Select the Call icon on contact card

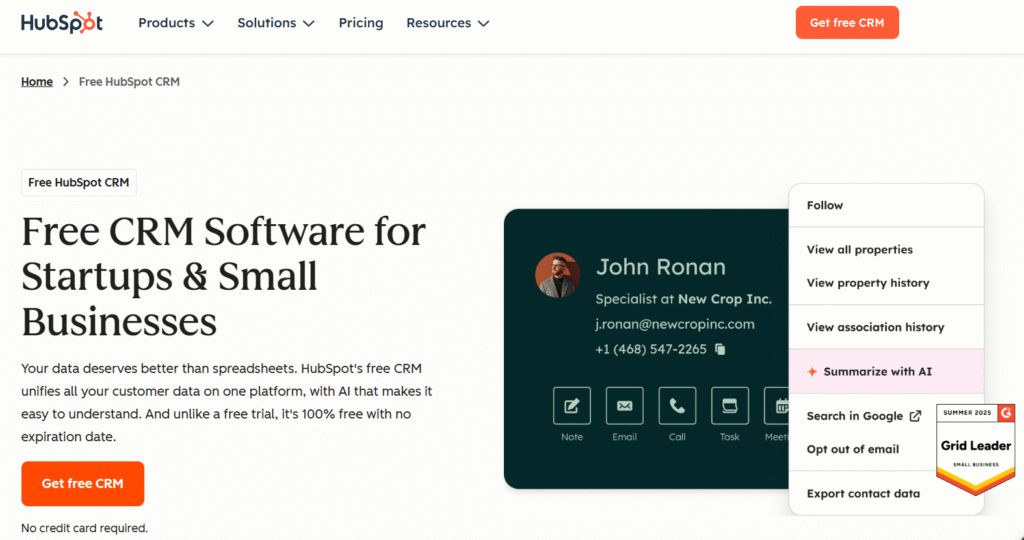[677, 406]
